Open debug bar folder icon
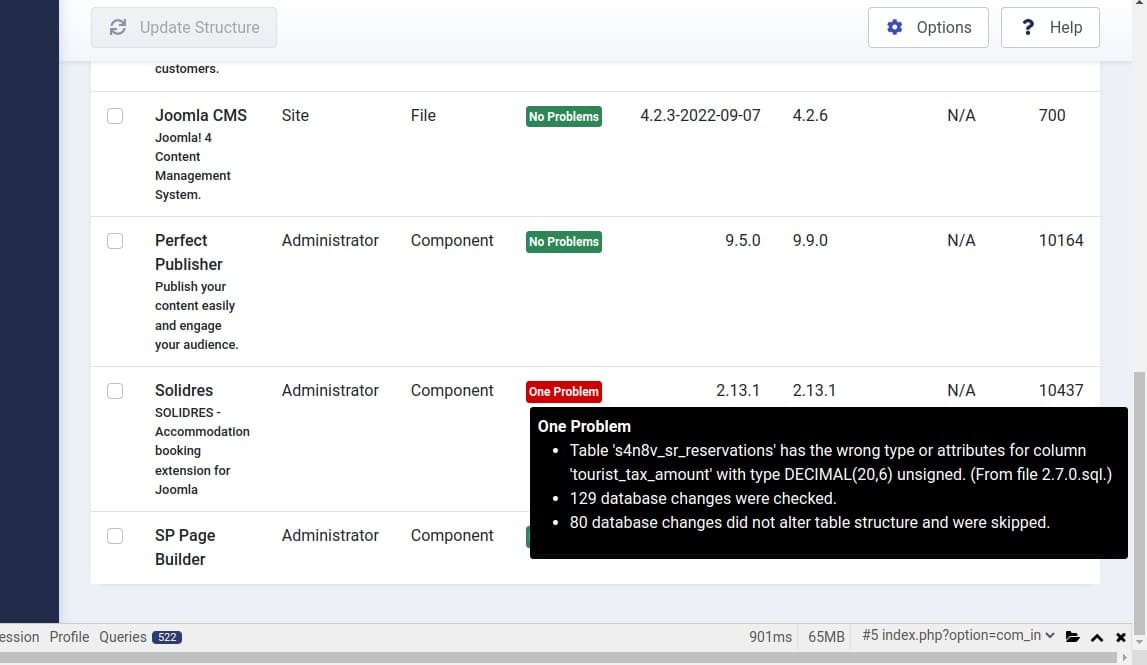The width and height of the screenshot is (1147, 665). 1073,637
